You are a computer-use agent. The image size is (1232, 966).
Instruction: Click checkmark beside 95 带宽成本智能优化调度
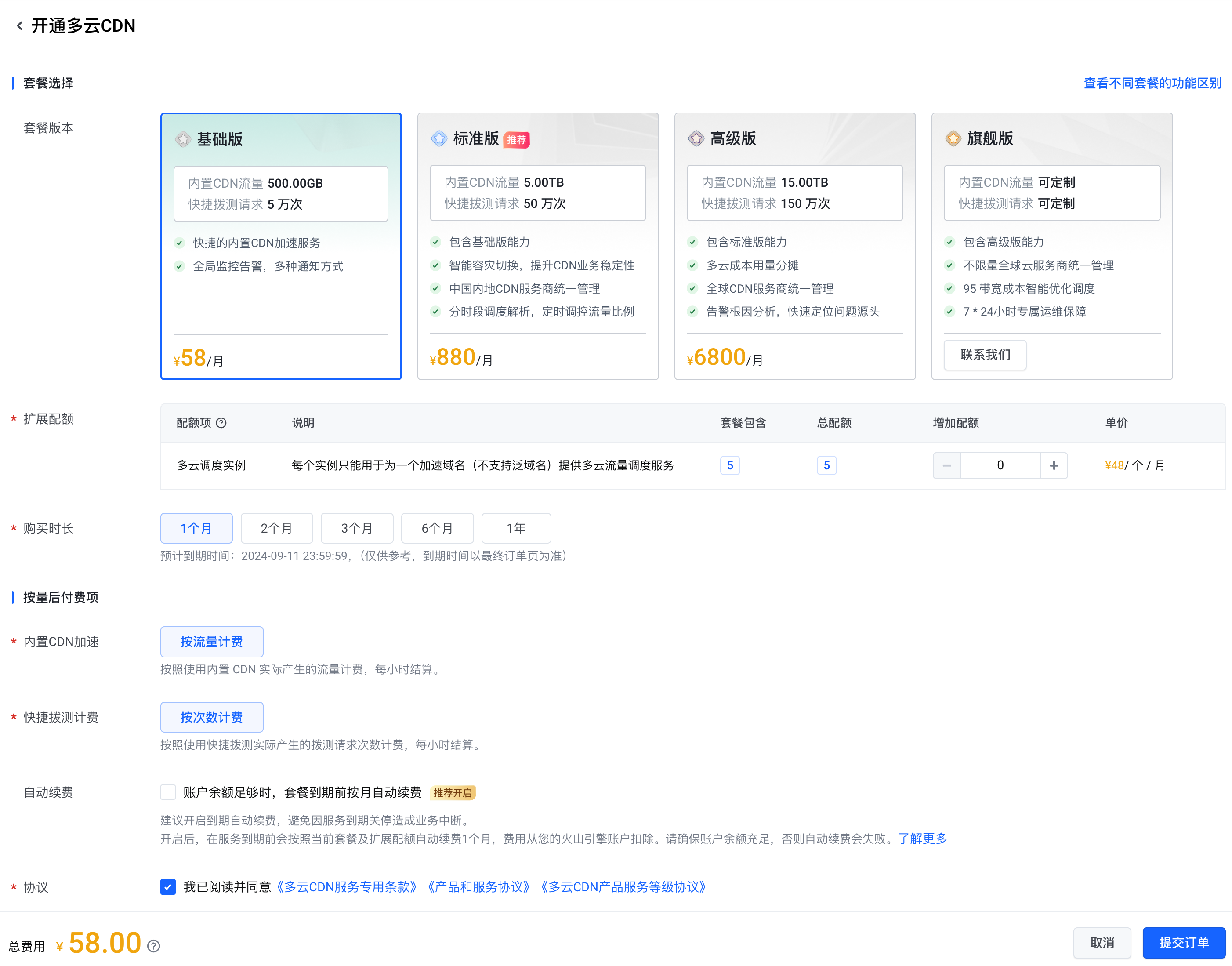950,288
